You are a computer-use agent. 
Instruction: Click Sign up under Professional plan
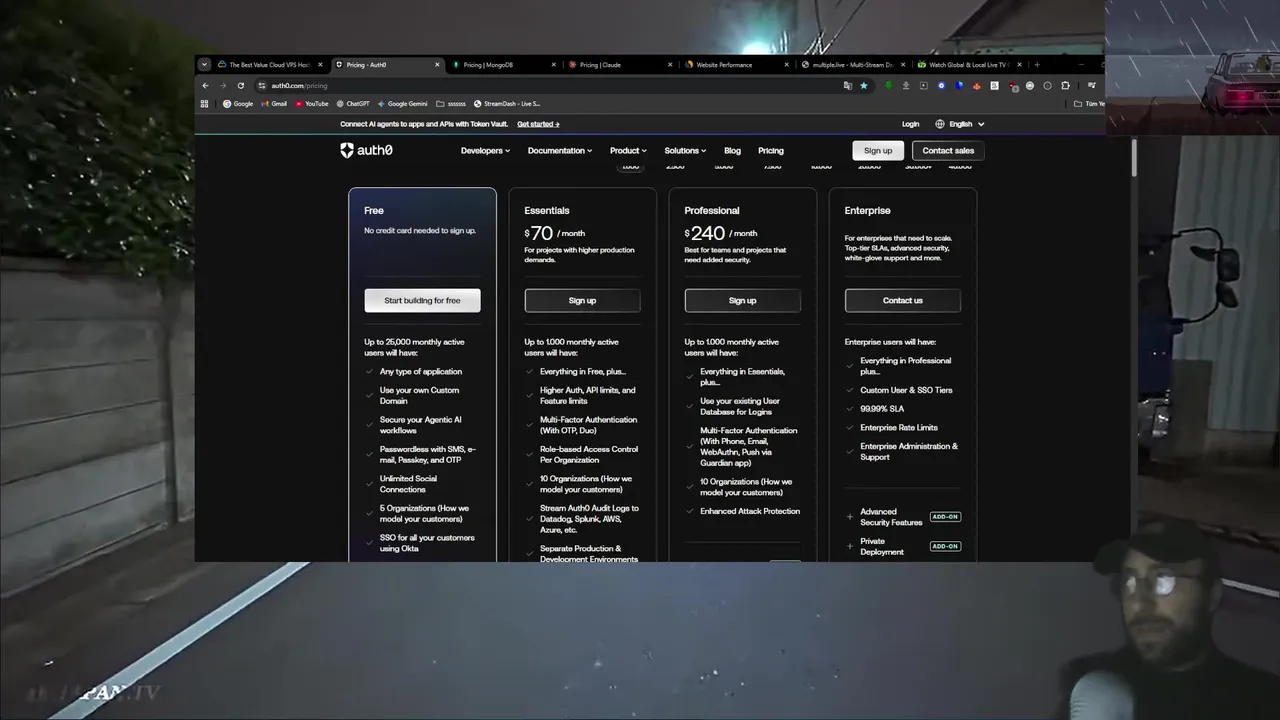742,301
